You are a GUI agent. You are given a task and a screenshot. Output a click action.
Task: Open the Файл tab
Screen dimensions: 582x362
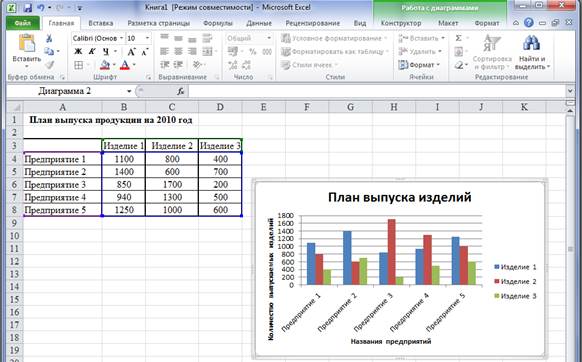pos(23,23)
